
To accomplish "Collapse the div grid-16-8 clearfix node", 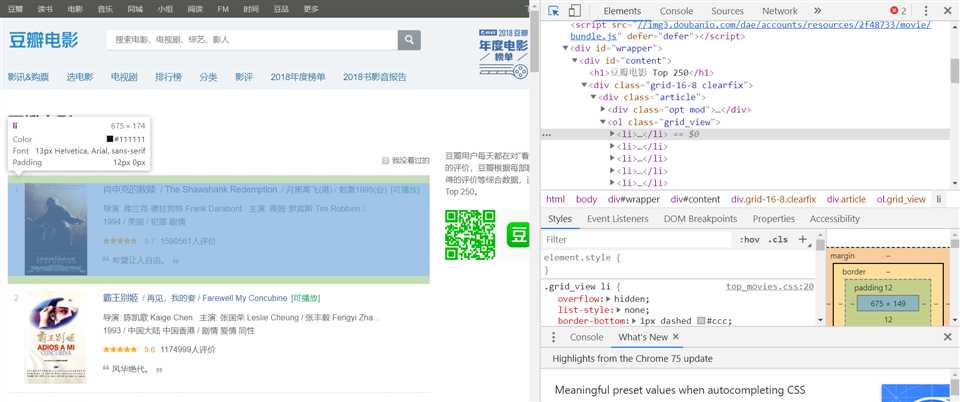I will tap(584, 85).
